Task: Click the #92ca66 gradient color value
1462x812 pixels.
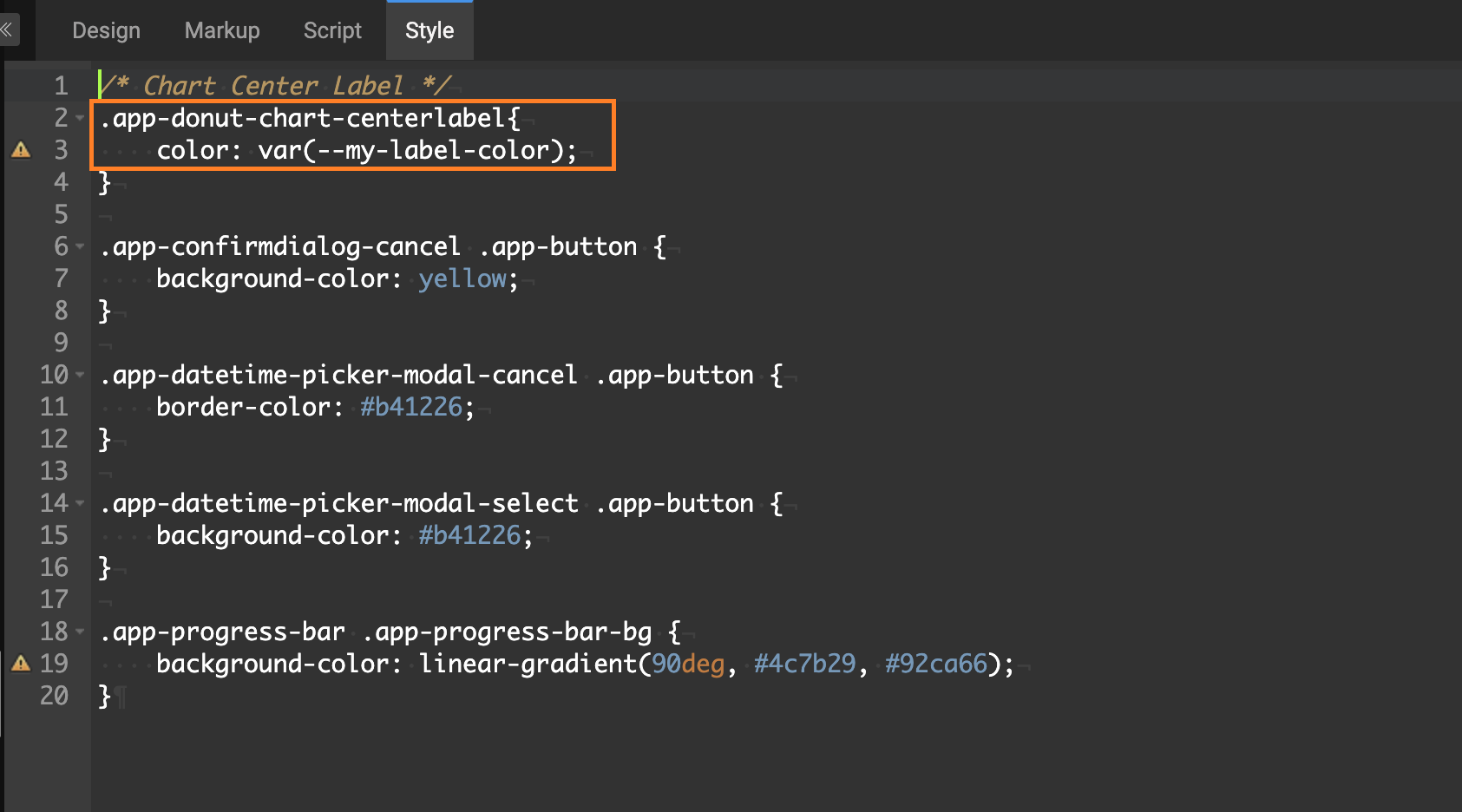Action: (x=937, y=663)
